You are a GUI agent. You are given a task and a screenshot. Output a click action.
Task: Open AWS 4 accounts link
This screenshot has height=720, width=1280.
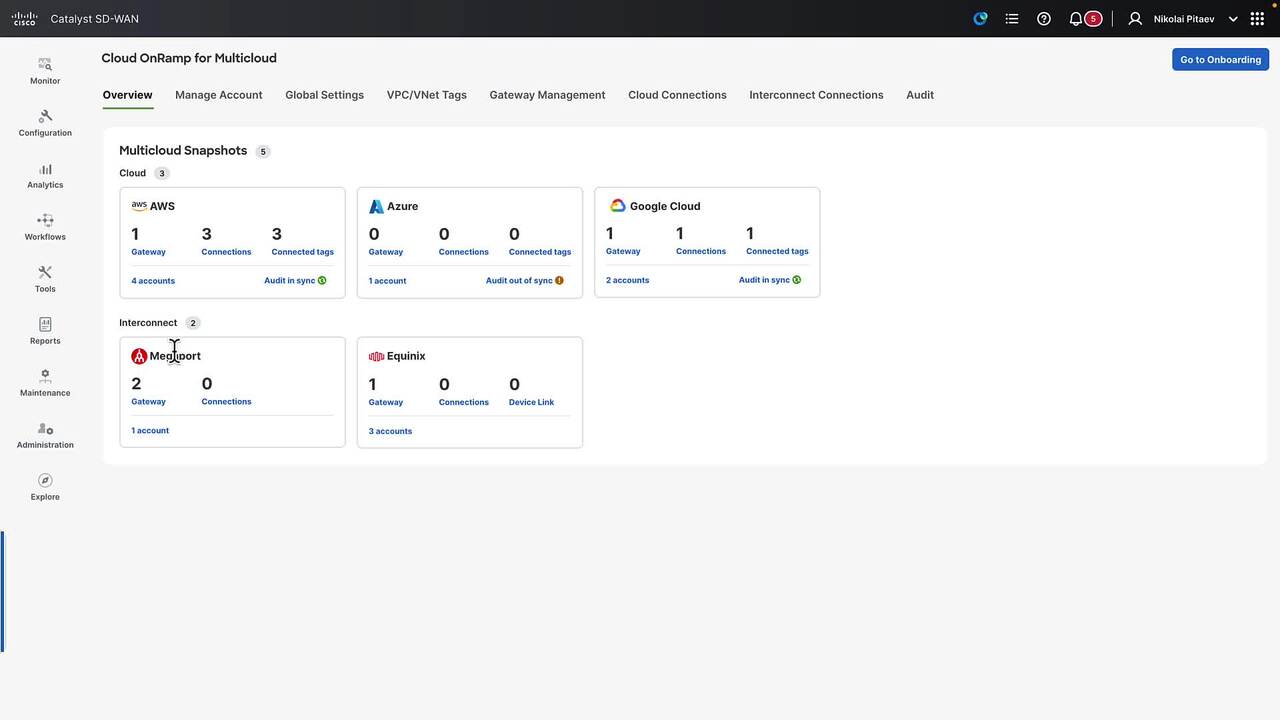pos(153,281)
